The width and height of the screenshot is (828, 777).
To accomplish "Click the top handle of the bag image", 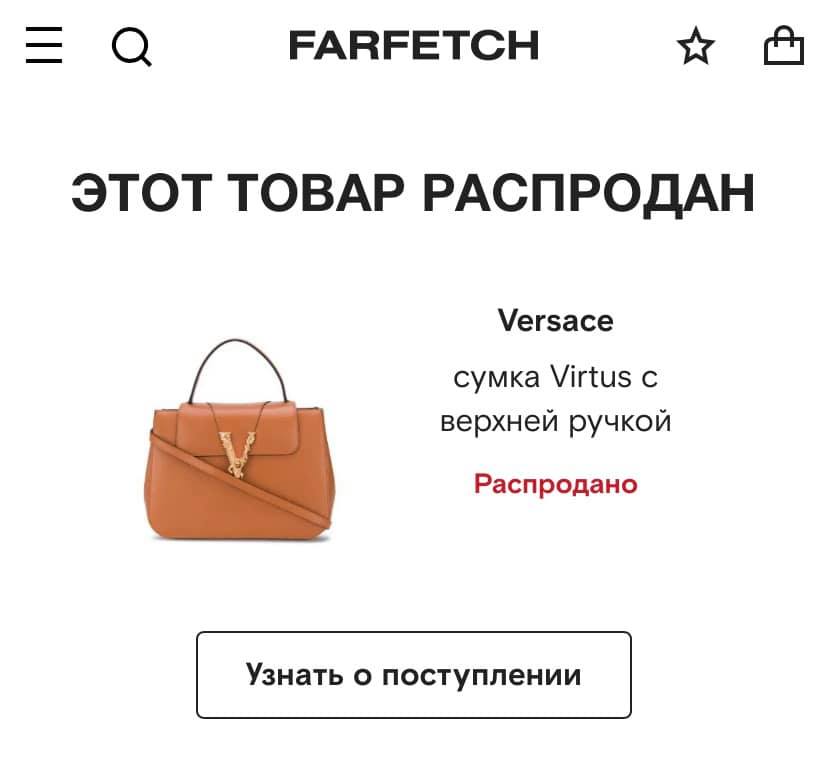I will click(239, 370).
